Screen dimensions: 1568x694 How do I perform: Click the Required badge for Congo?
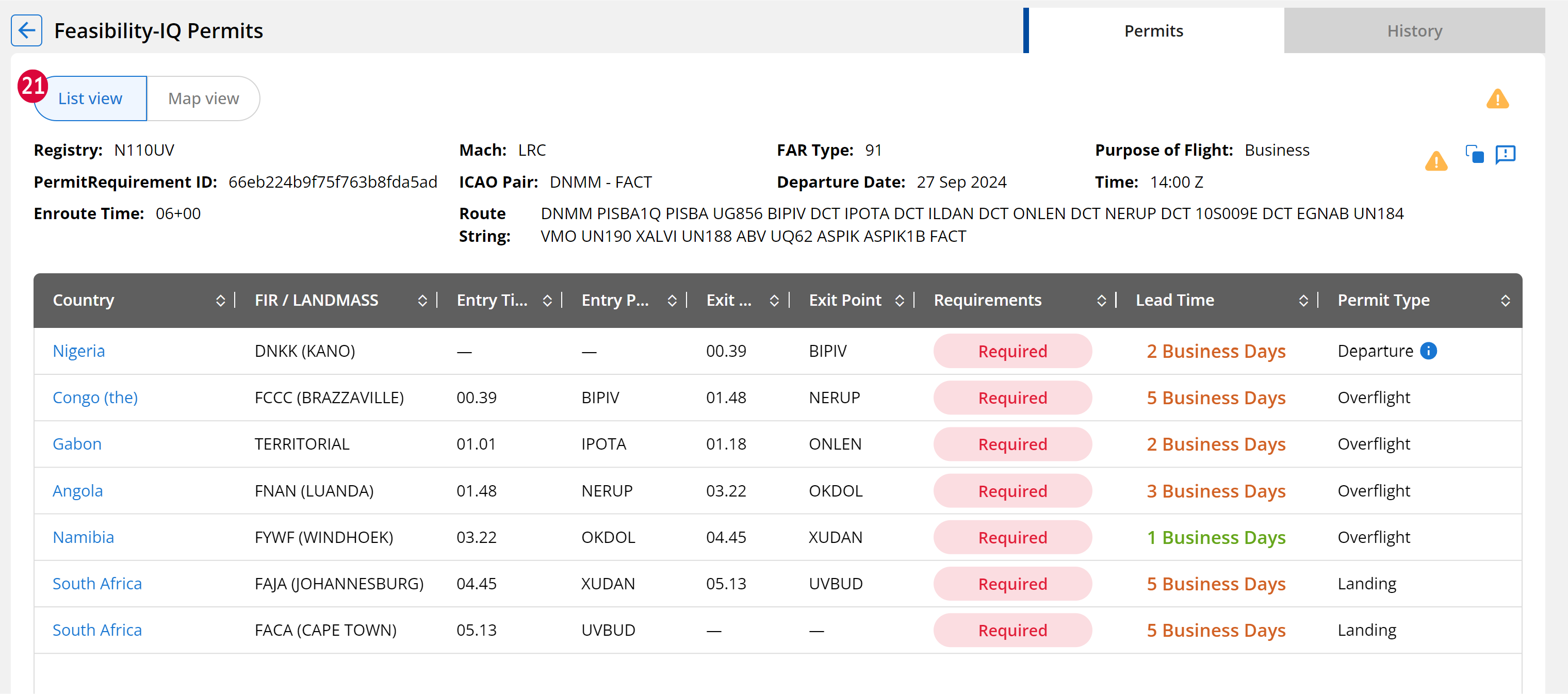point(1012,398)
